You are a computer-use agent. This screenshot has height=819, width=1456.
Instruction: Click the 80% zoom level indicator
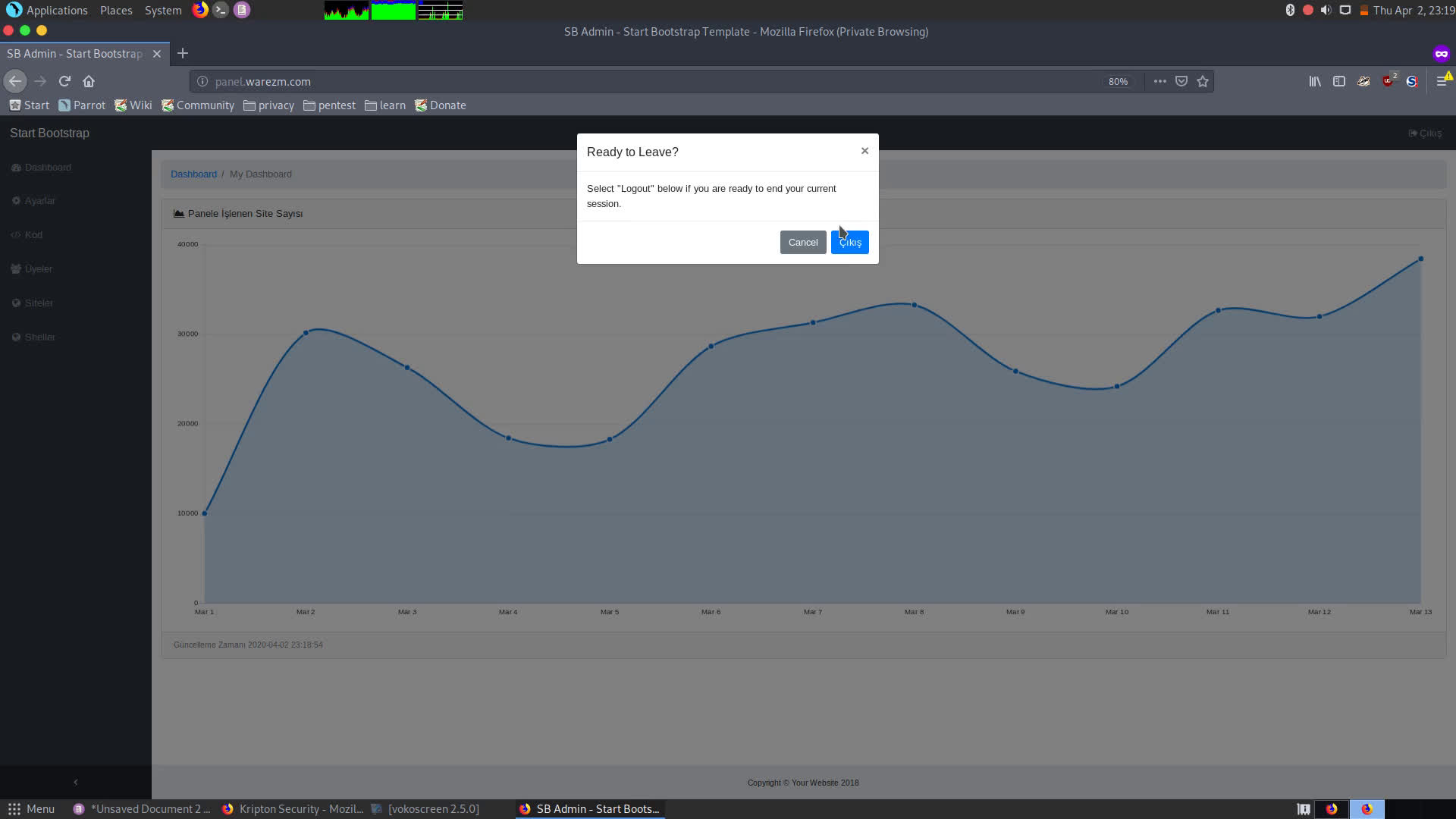[x=1118, y=81]
